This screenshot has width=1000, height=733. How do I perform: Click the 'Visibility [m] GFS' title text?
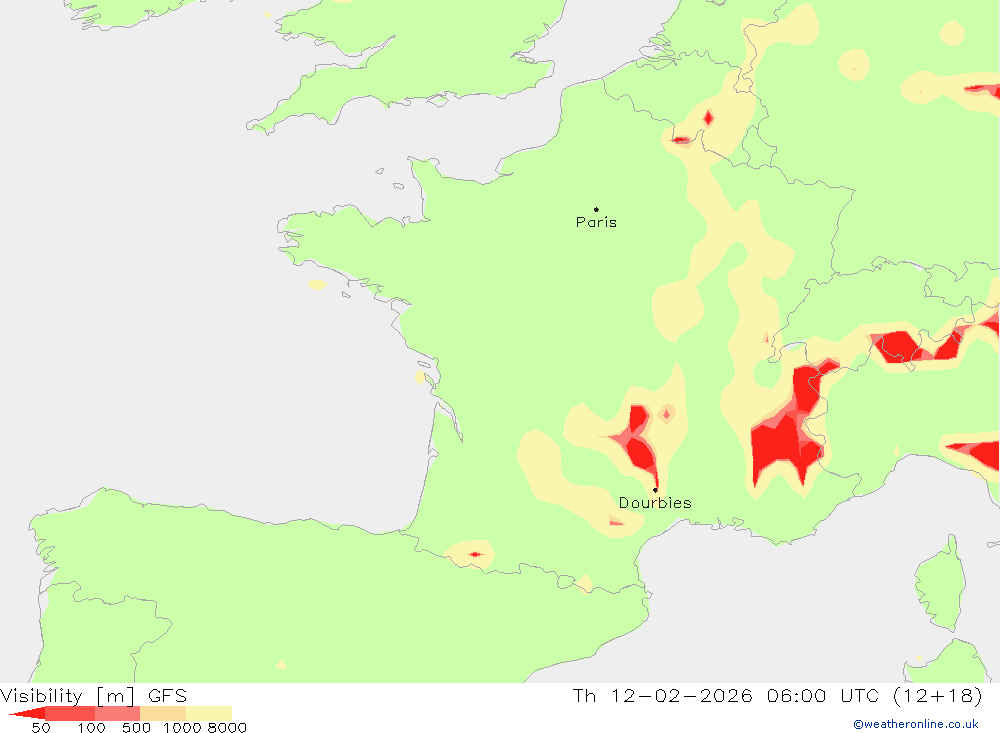click(x=94, y=695)
